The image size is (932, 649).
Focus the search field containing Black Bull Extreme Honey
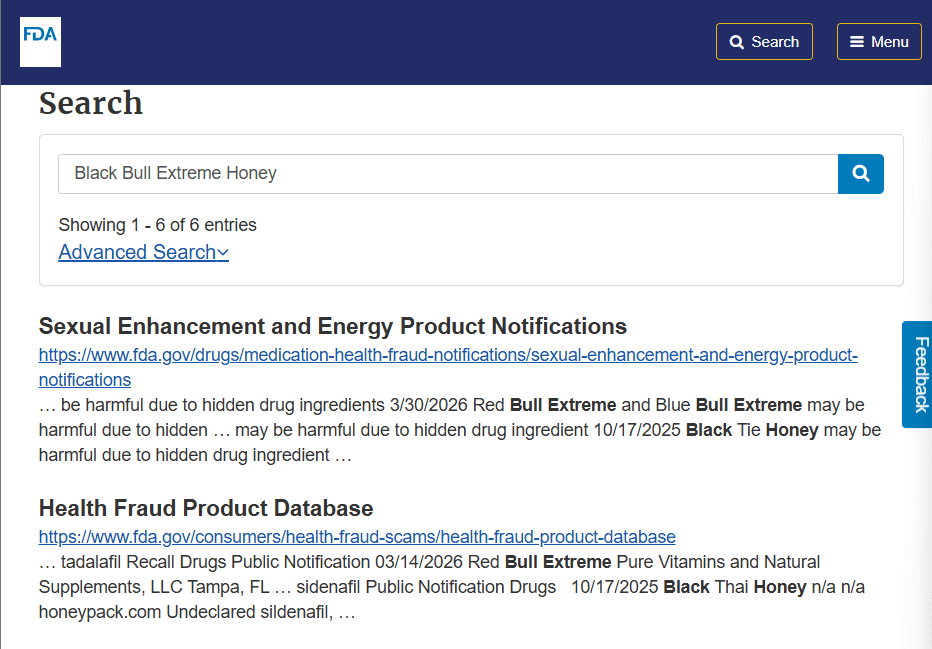[448, 174]
